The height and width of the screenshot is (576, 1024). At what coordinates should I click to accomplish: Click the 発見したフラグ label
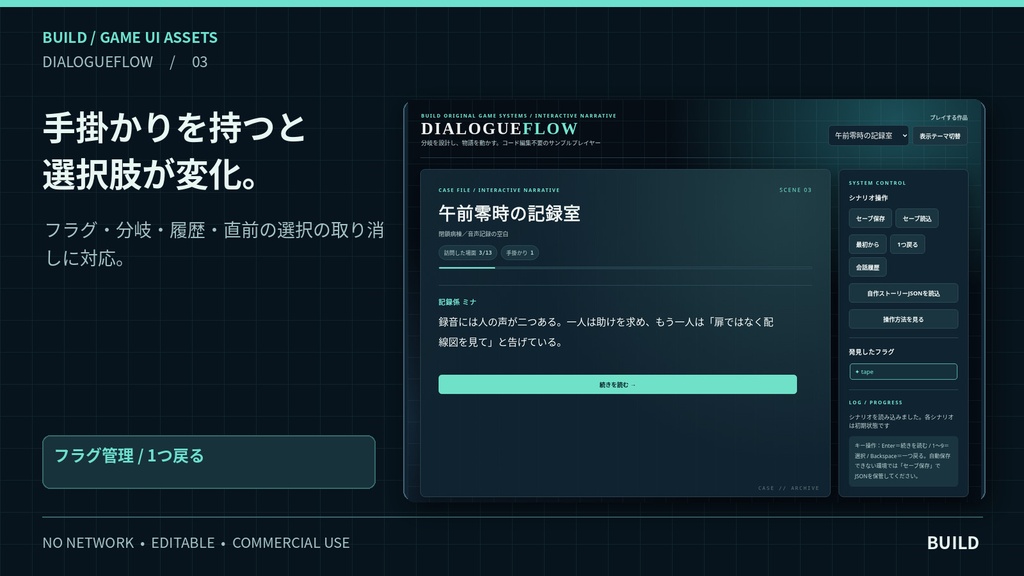[x=871, y=352]
